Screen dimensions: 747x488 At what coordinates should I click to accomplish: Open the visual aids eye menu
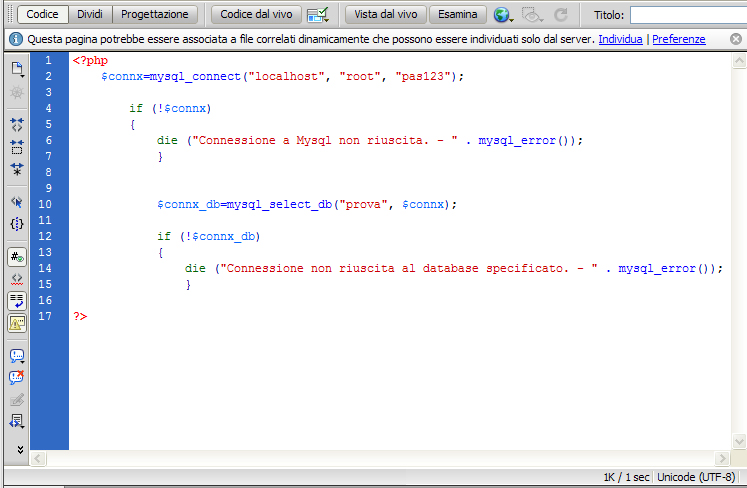(x=532, y=15)
